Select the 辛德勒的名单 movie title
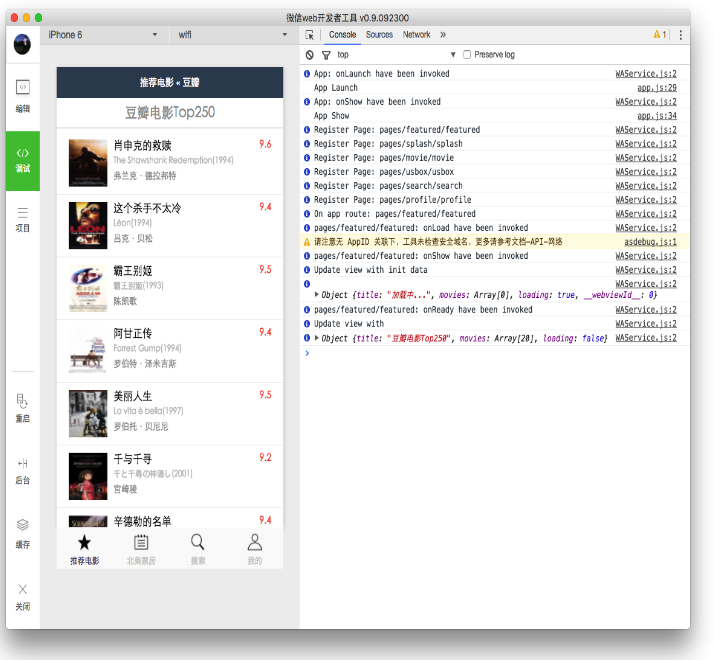Image resolution: width=715 pixels, height=660 pixels. point(142,521)
